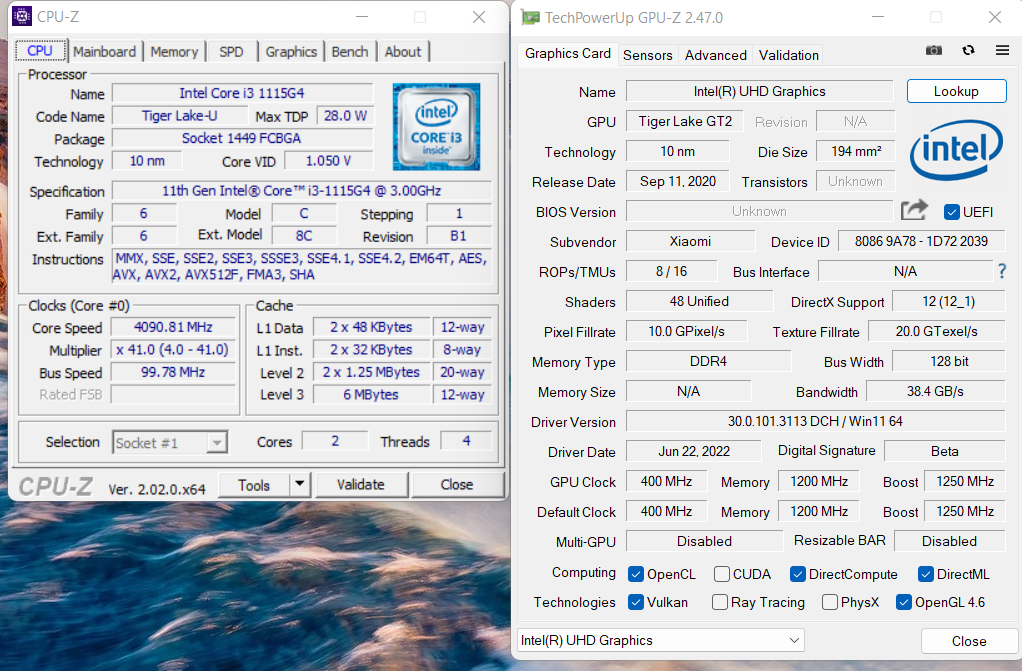Click the Intel Core i3 badge in CPU-Z
Screen dimensions: 1022x671
[x=436, y=127]
